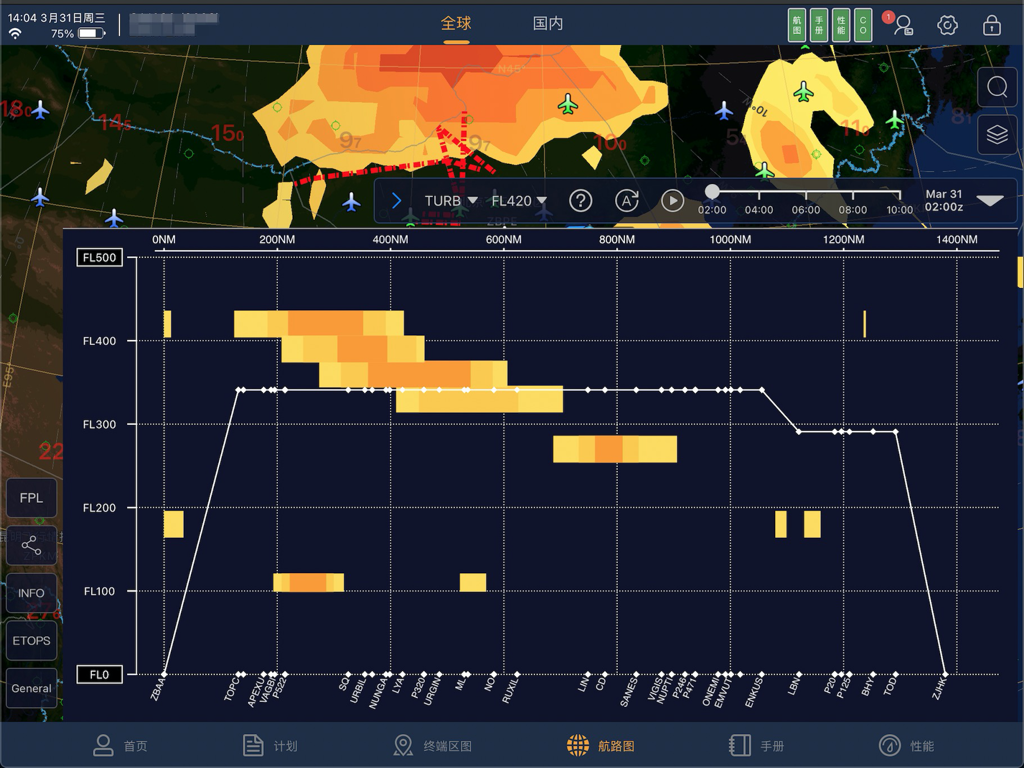Image resolution: width=1024 pixels, height=768 pixels.
Task: Select the 全球 global tab
Action: point(456,22)
